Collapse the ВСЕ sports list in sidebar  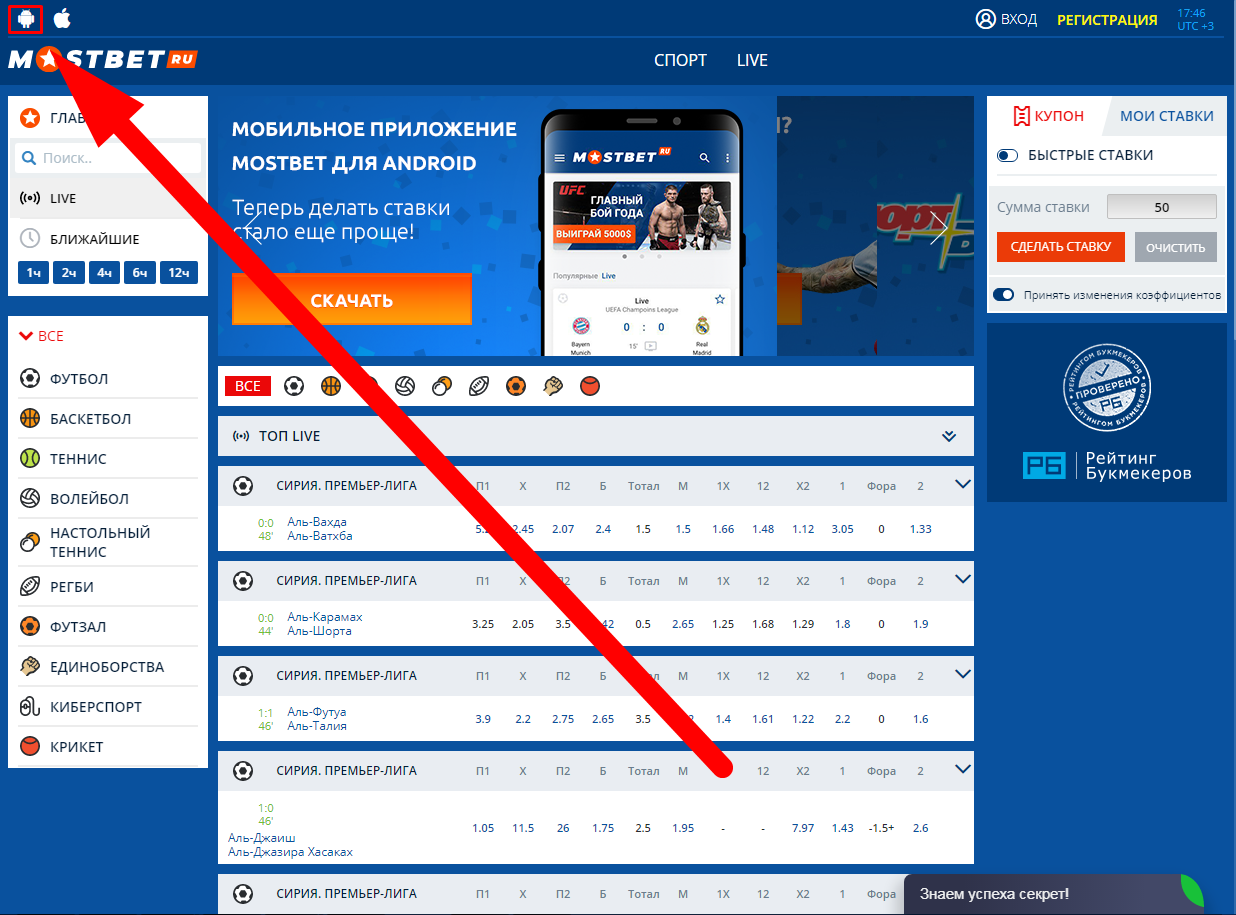[x=26, y=337]
